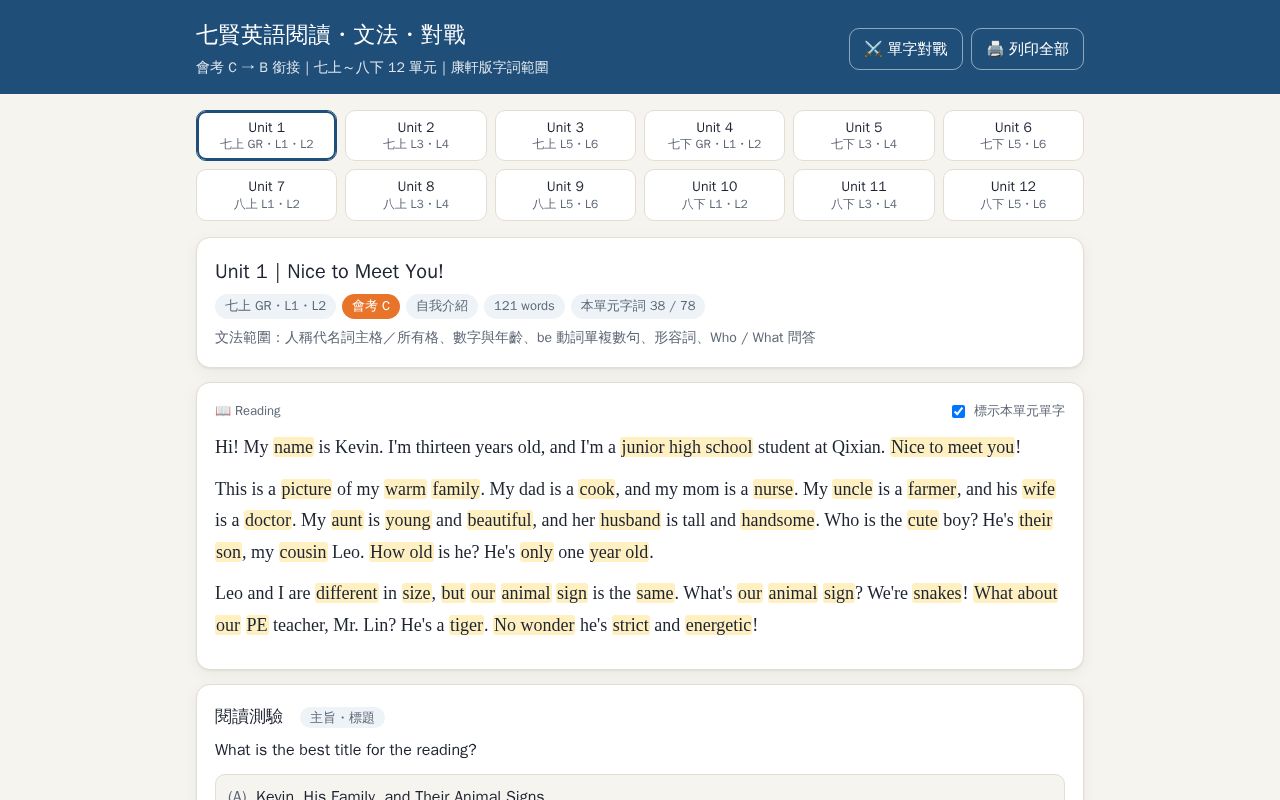Click the site title 七賢英語閱讀・文法・對戰
The width and height of the screenshot is (1280, 800).
pos(331,35)
